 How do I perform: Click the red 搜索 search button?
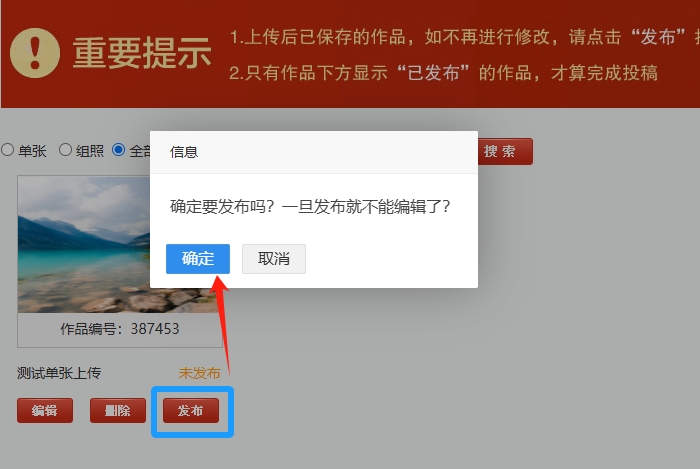coord(505,151)
